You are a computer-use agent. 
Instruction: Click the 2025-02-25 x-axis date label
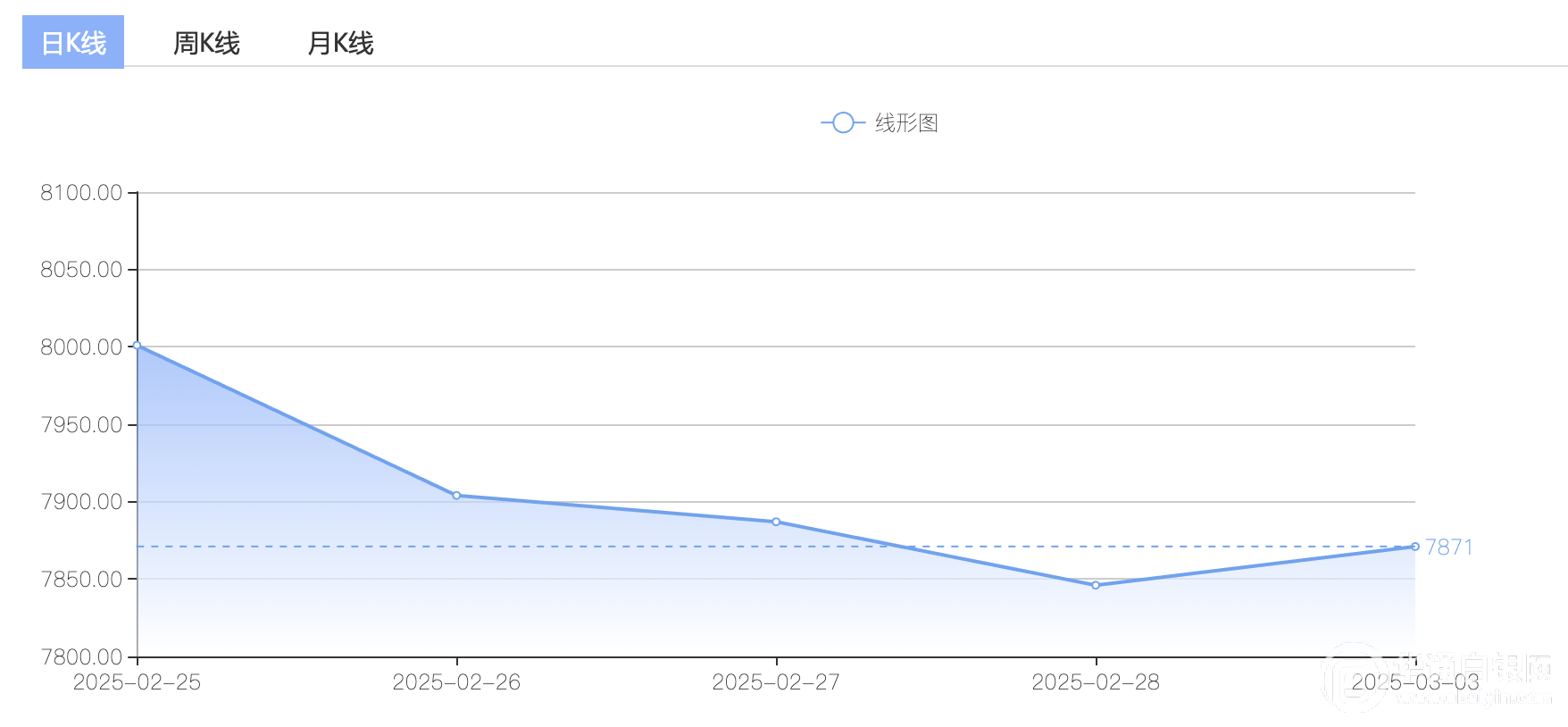point(137,682)
